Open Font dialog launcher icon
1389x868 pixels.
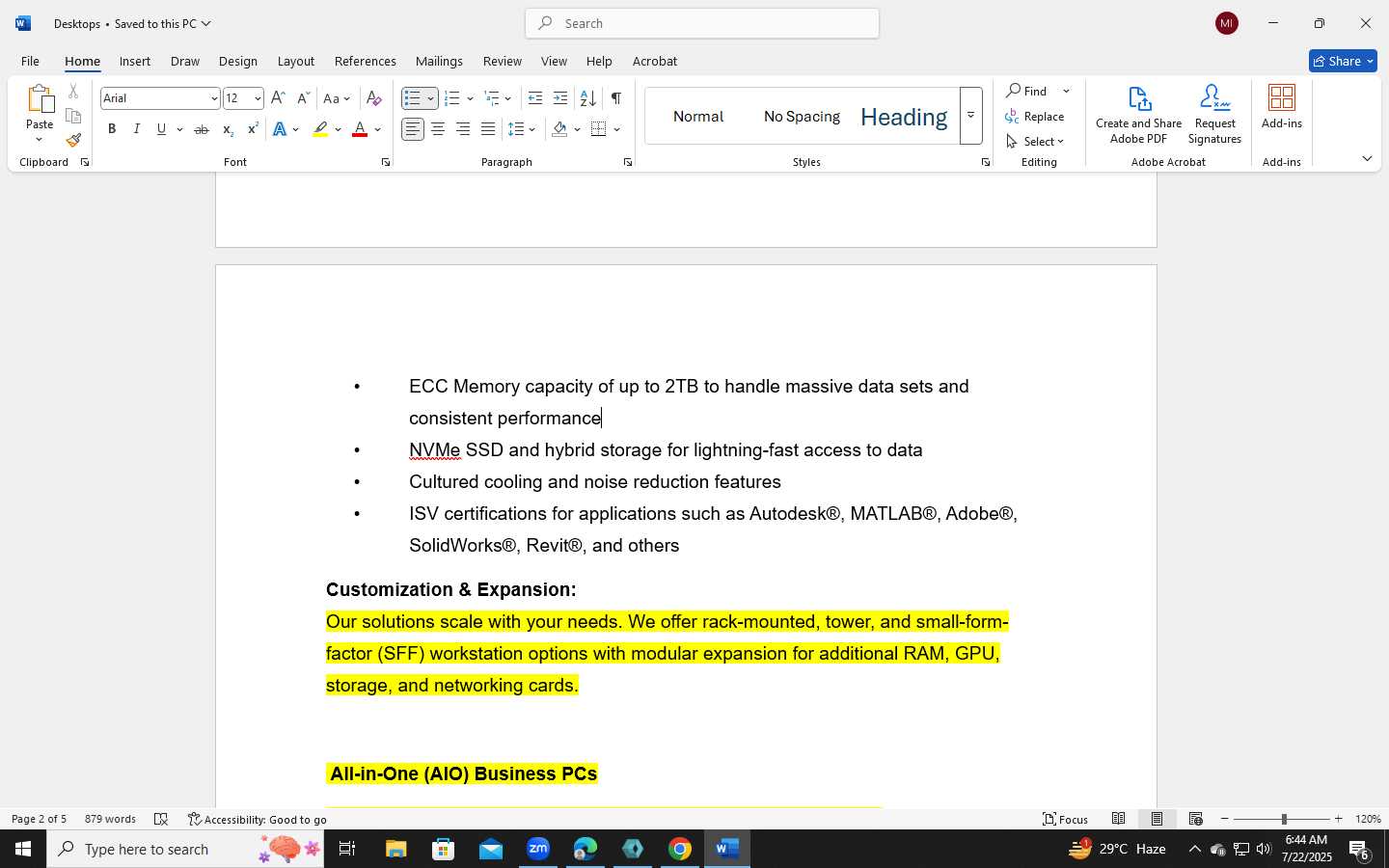pos(386,162)
